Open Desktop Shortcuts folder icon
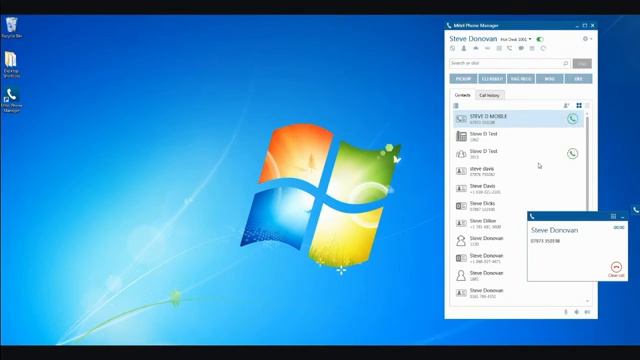The height and width of the screenshot is (360, 640). (x=11, y=64)
